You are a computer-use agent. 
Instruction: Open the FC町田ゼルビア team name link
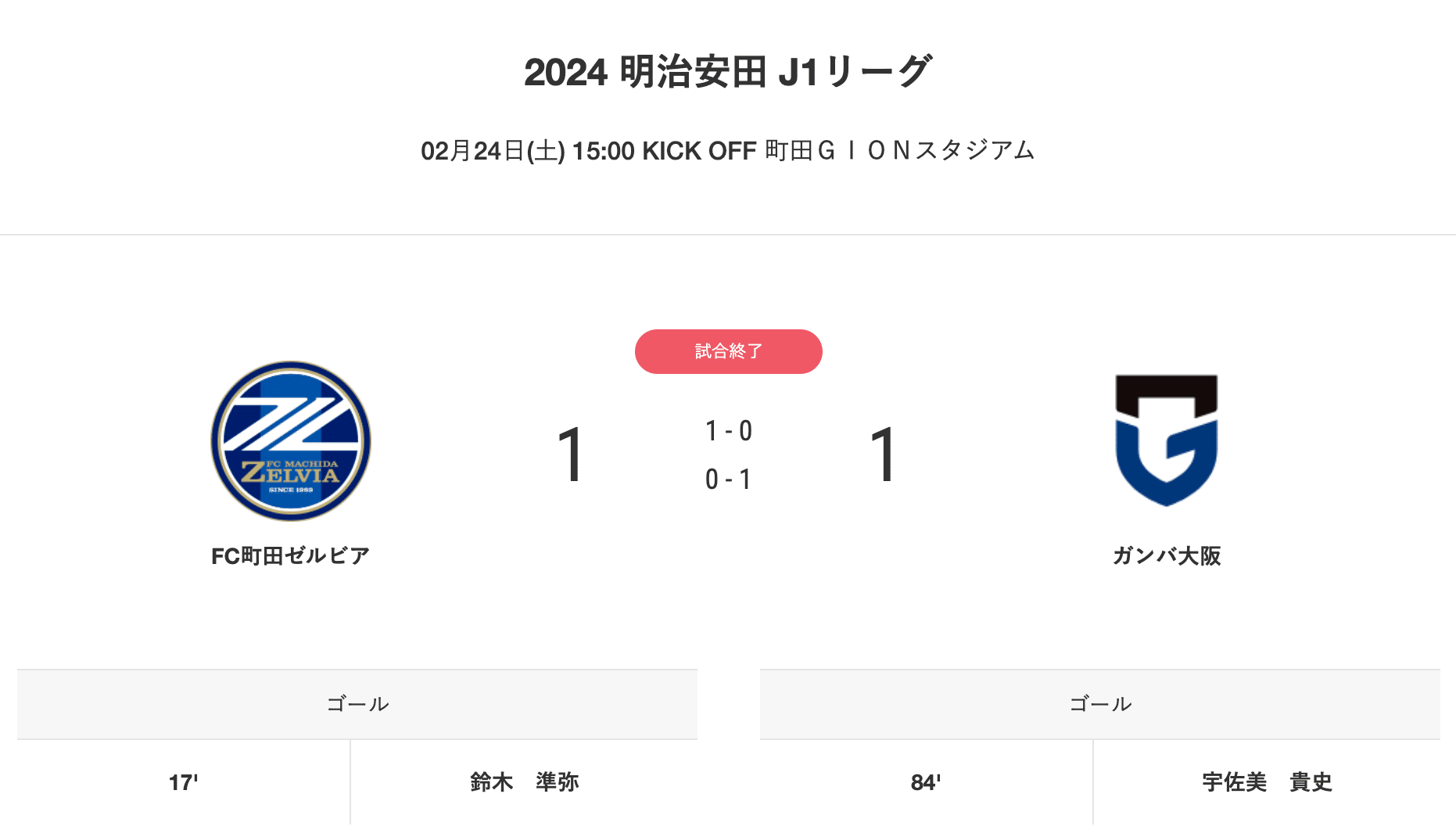290,556
